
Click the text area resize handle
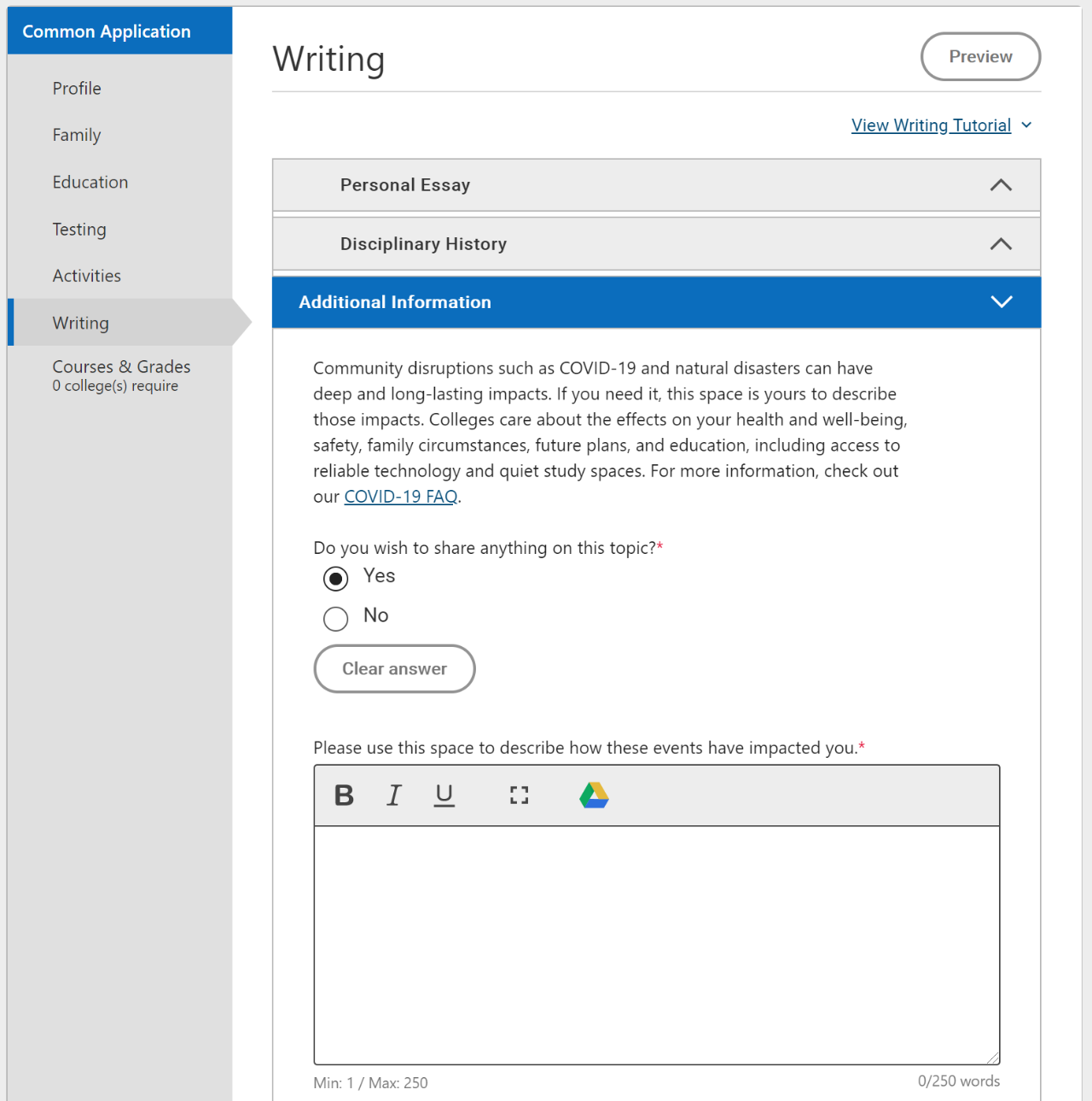pyautogui.click(x=993, y=1057)
